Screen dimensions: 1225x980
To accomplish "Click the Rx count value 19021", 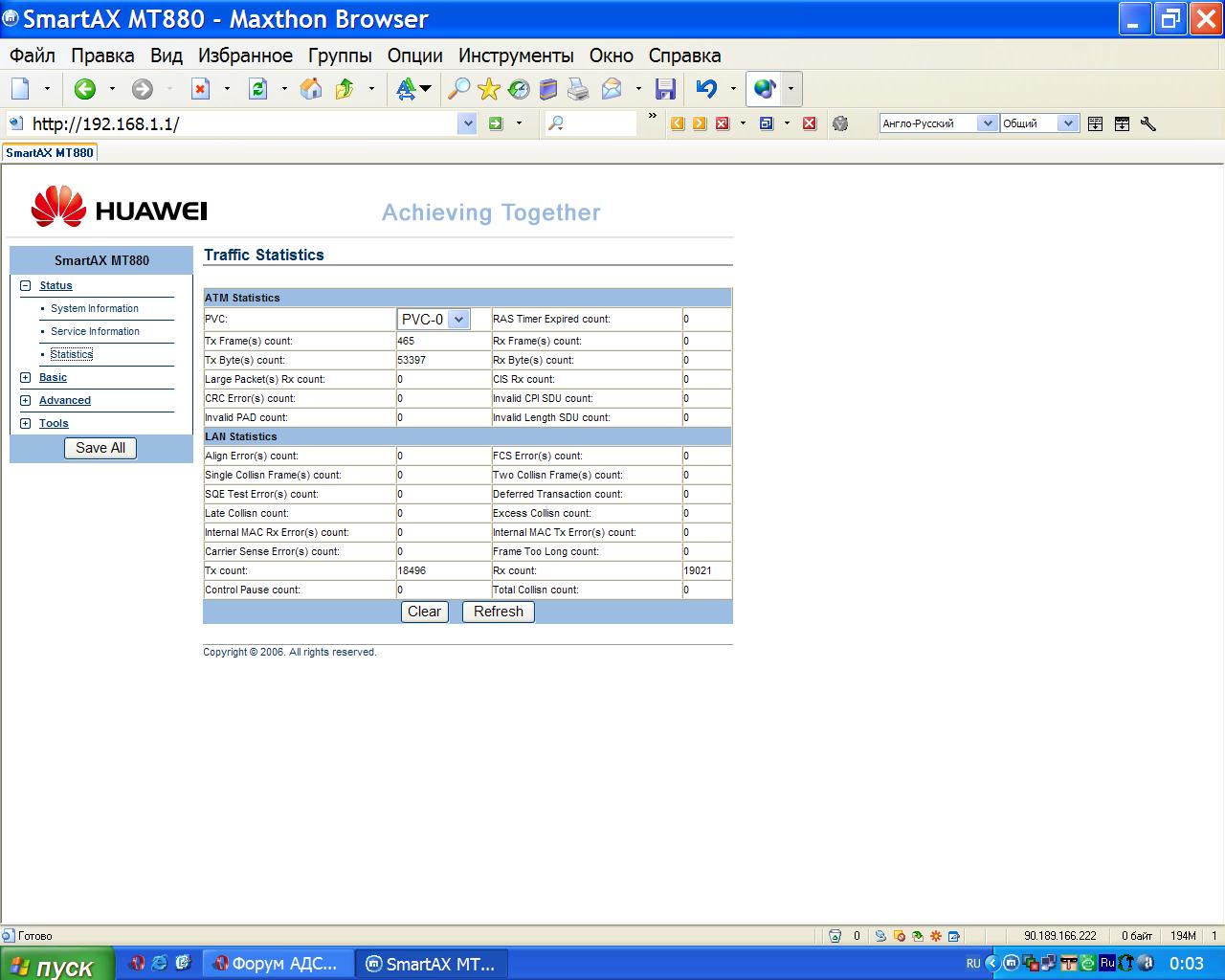I will pos(698,570).
